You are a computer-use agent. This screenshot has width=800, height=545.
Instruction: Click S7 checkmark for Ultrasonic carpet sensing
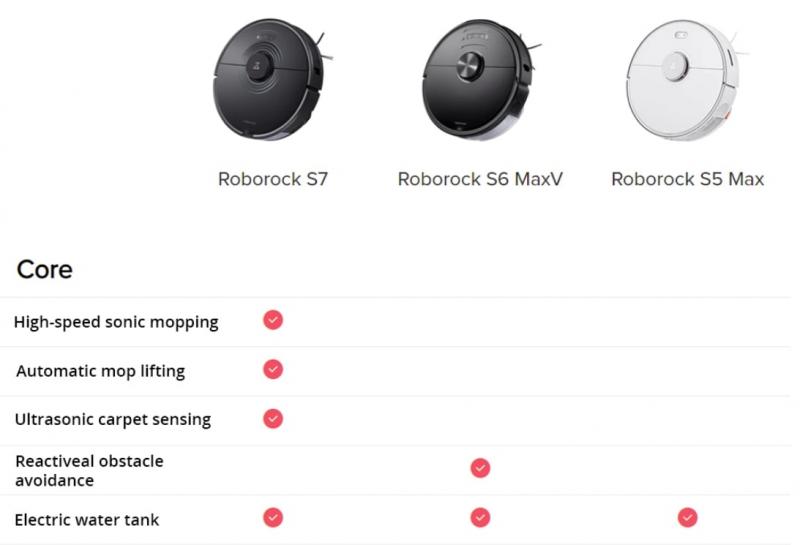click(273, 418)
